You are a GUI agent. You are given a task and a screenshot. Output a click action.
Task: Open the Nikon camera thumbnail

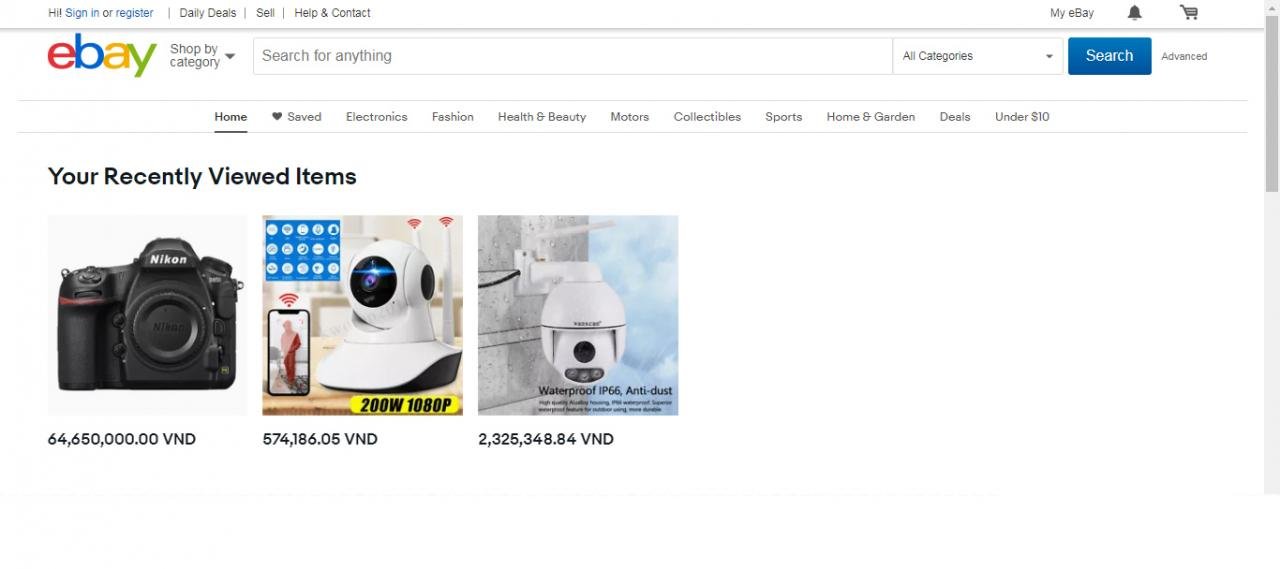pyautogui.click(x=147, y=315)
